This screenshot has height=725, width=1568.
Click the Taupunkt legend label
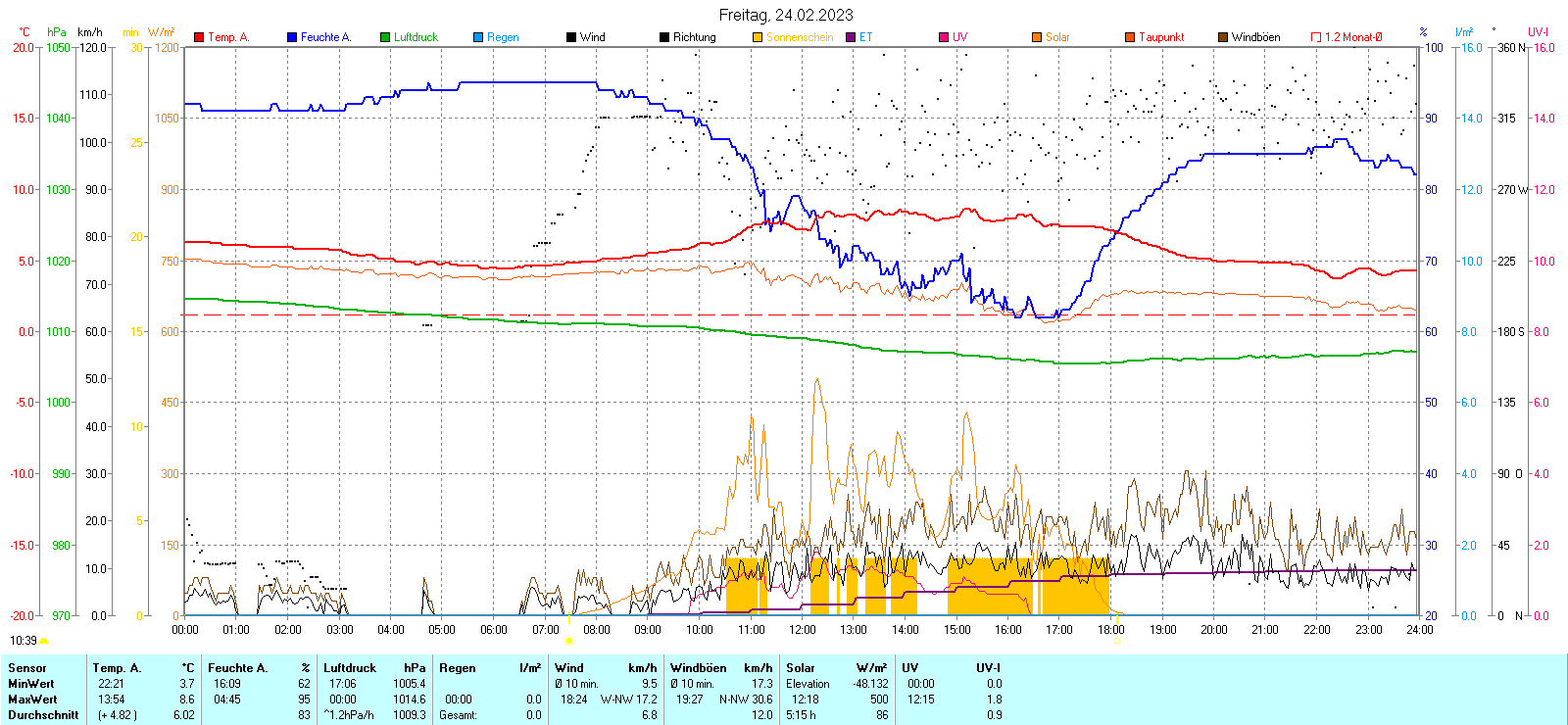(x=1161, y=37)
